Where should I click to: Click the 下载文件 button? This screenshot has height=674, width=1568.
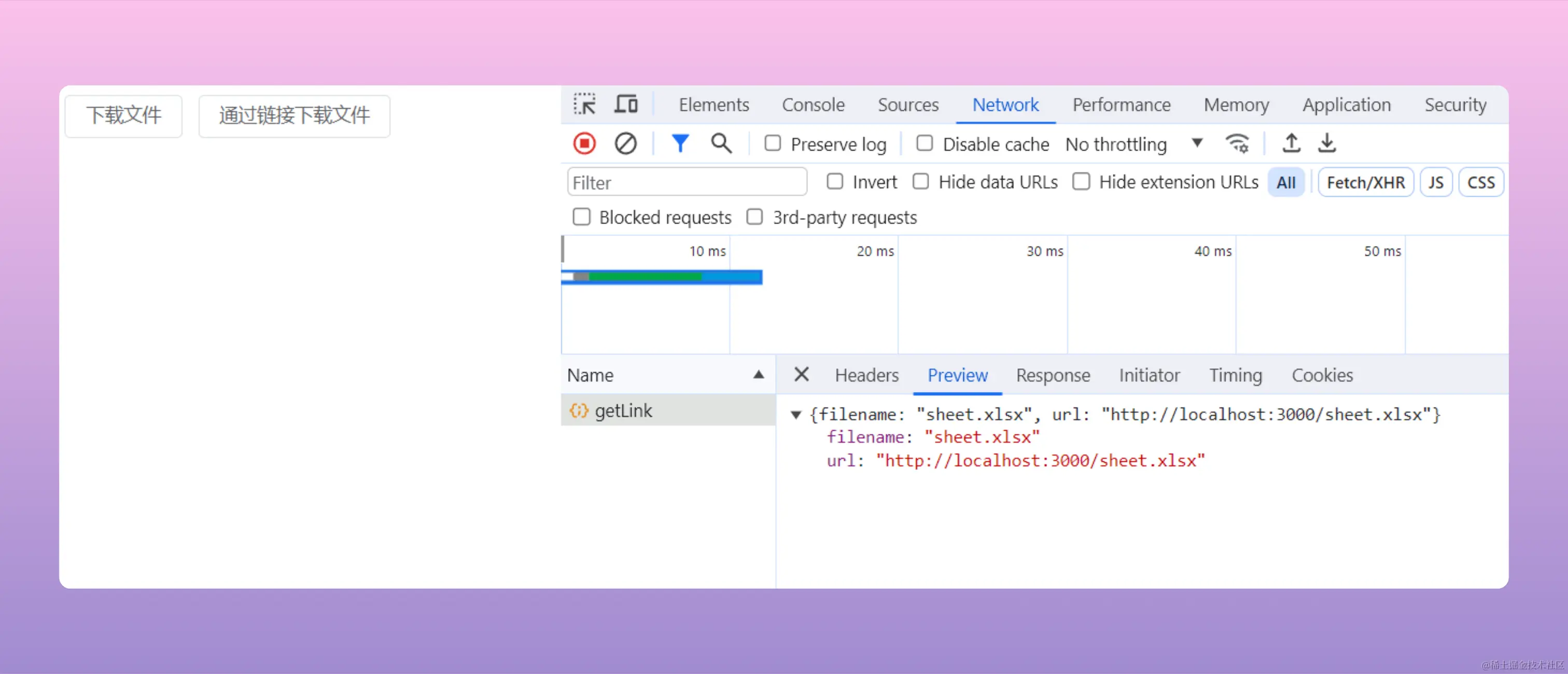(123, 115)
